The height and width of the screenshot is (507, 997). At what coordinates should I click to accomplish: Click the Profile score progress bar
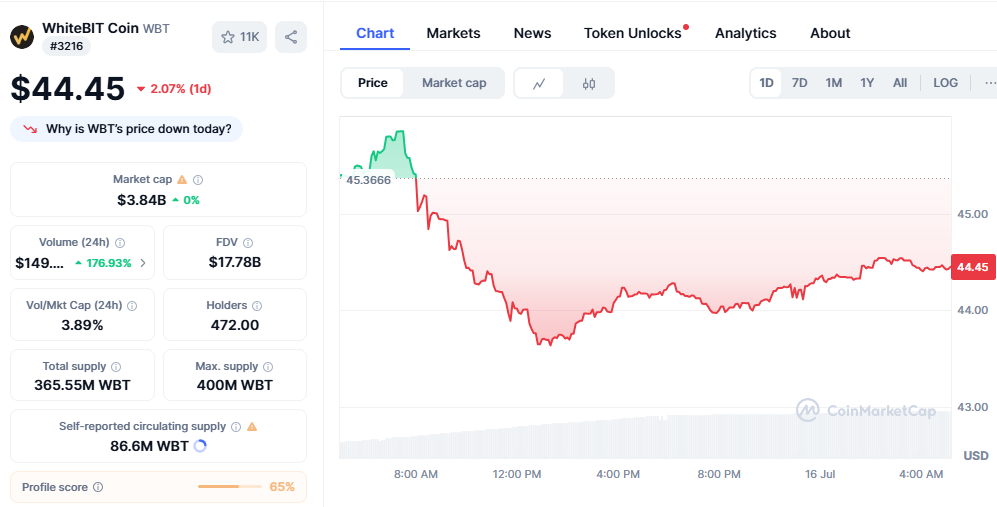229,487
